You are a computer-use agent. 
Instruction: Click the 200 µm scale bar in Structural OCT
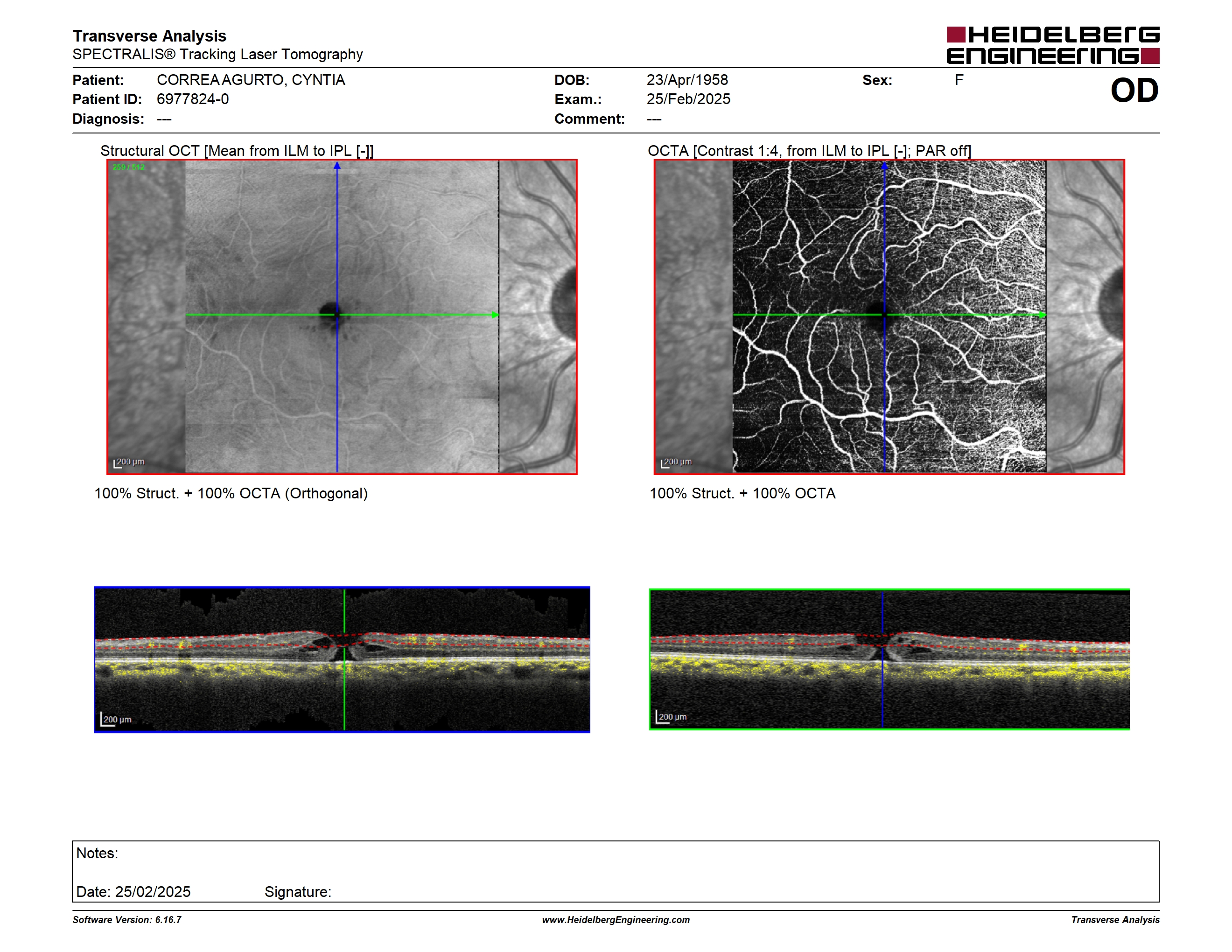click(x=129, y=462)
